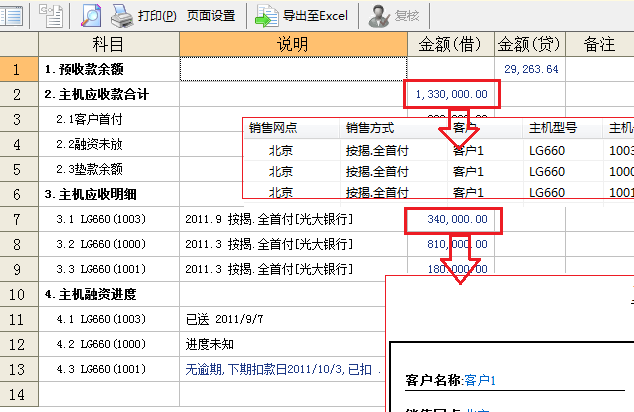Select the 科目 column header

[x=109, y=44]
